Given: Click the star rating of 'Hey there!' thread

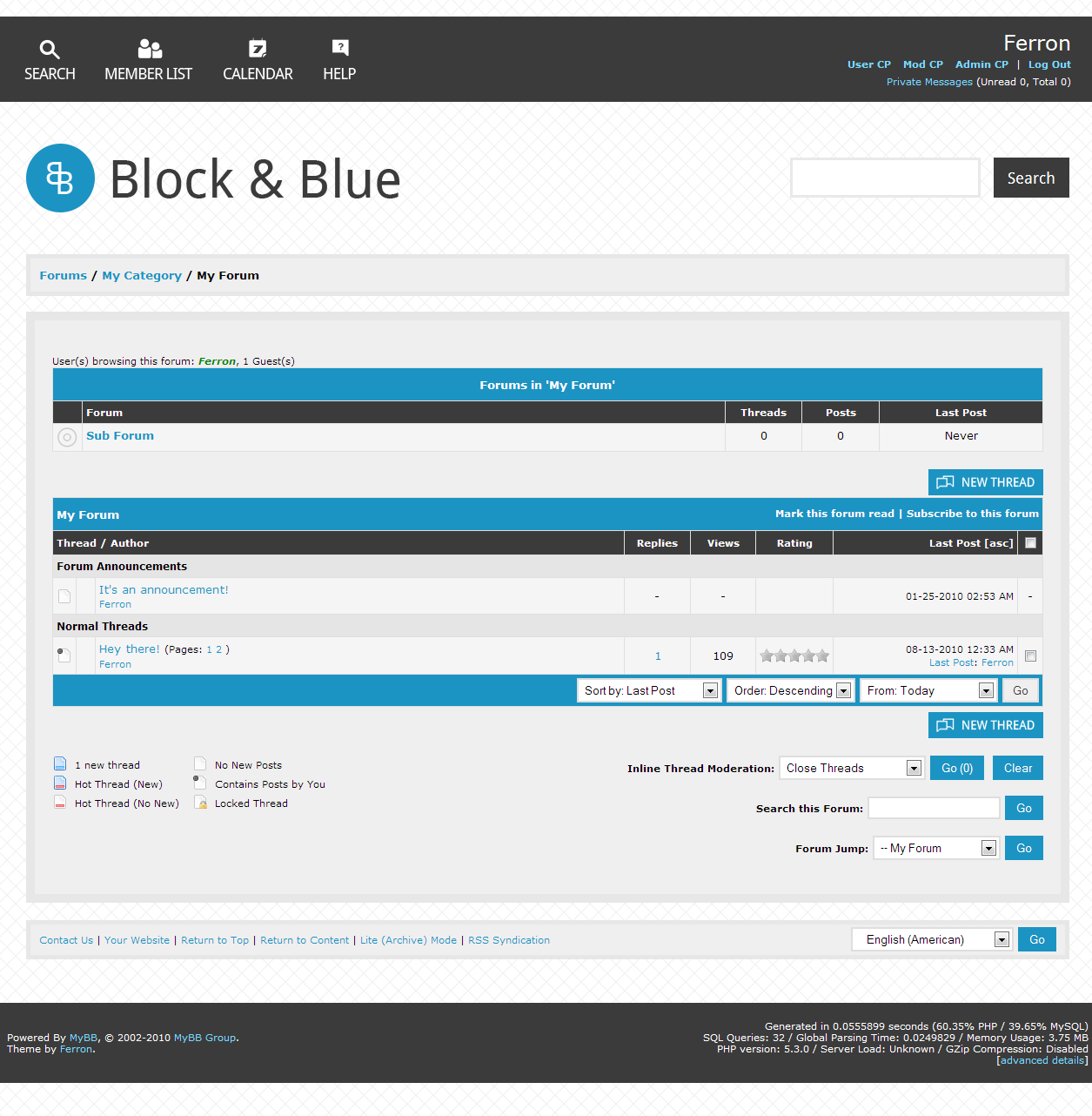Looking at the screenshot, I should (794, 656).
